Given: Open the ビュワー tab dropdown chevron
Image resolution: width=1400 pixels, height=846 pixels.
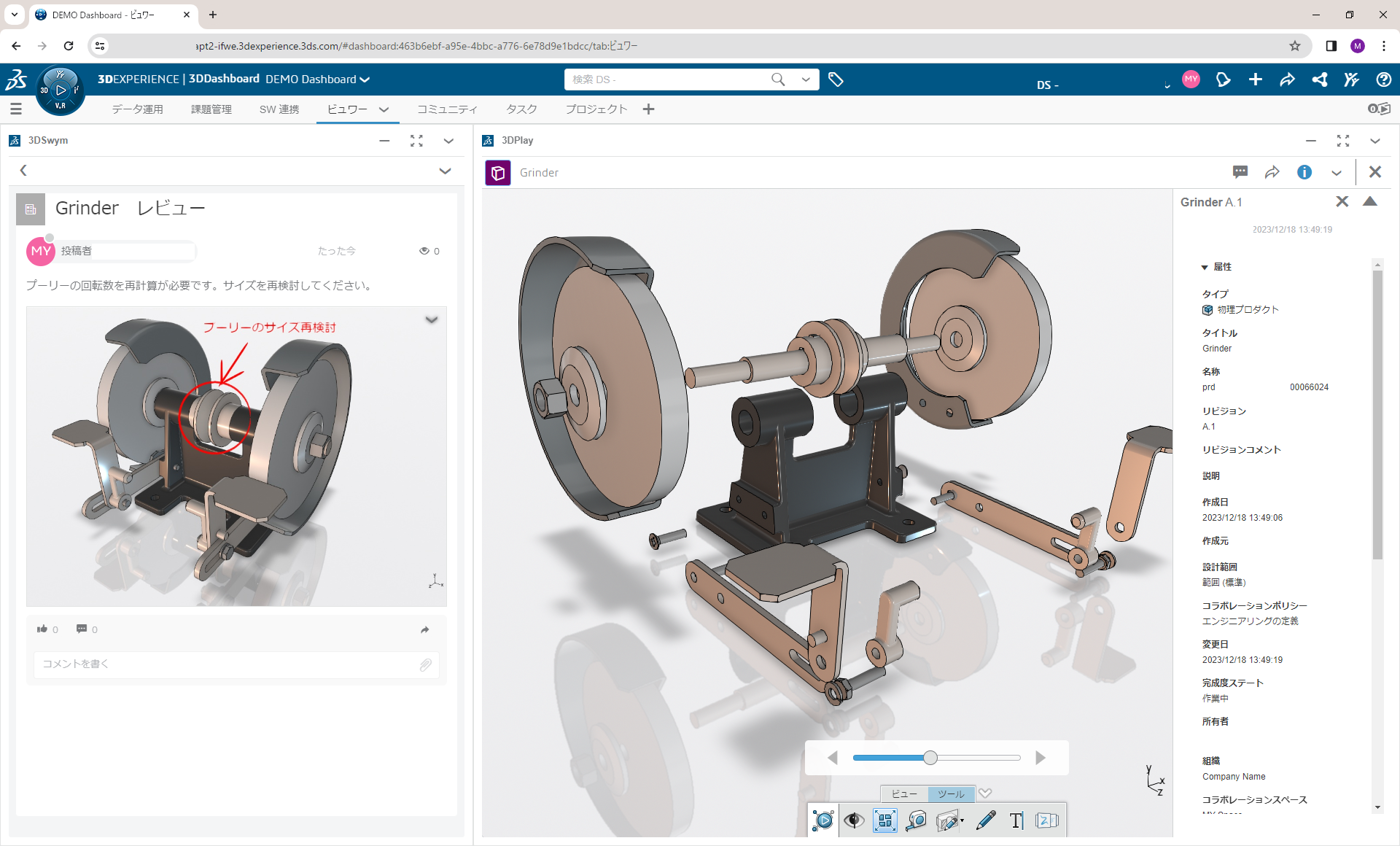Looking at the screenshot, I should (x=384, y=109).
